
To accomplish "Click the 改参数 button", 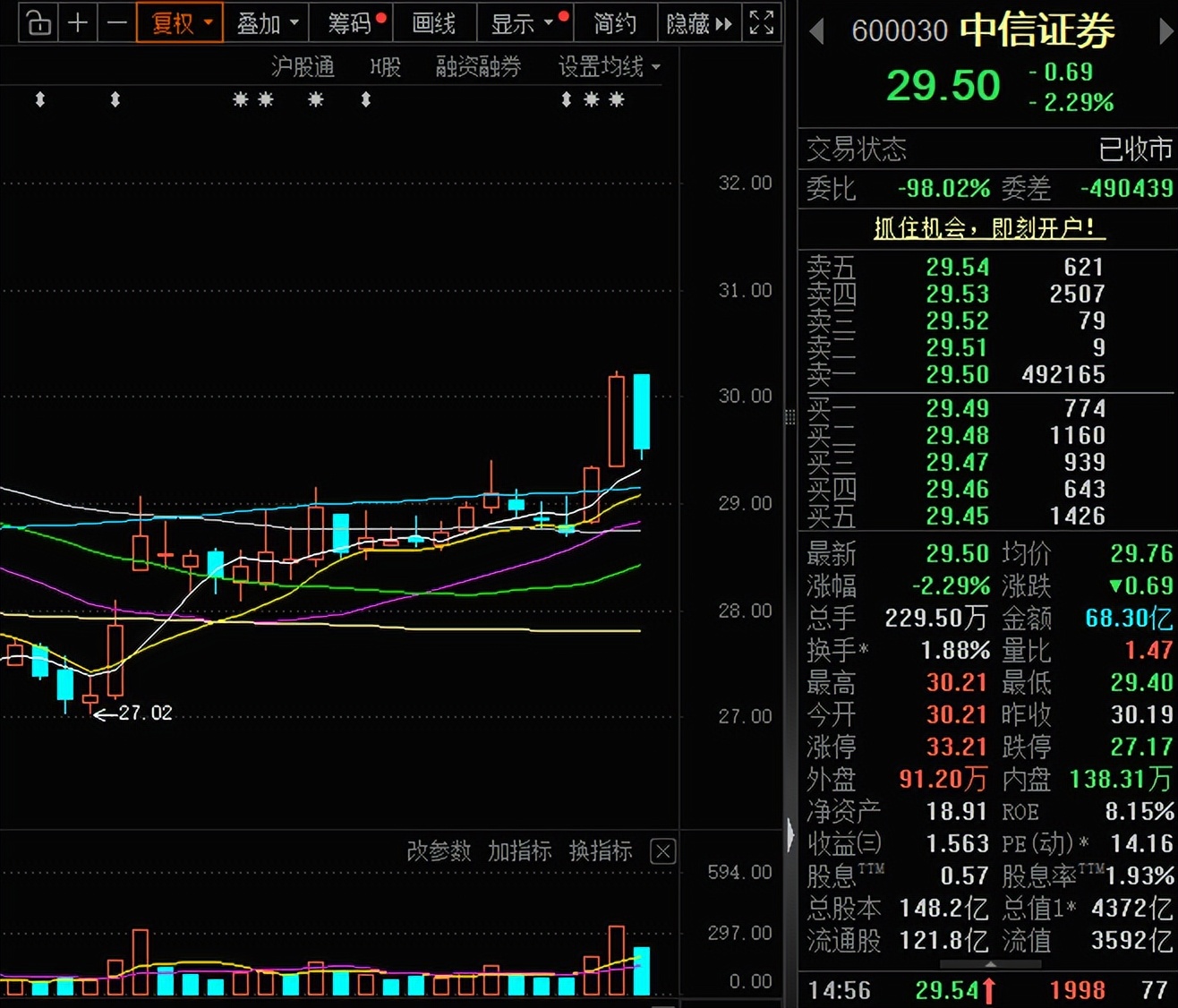I will pyautogui.click(x=438, y=851).
